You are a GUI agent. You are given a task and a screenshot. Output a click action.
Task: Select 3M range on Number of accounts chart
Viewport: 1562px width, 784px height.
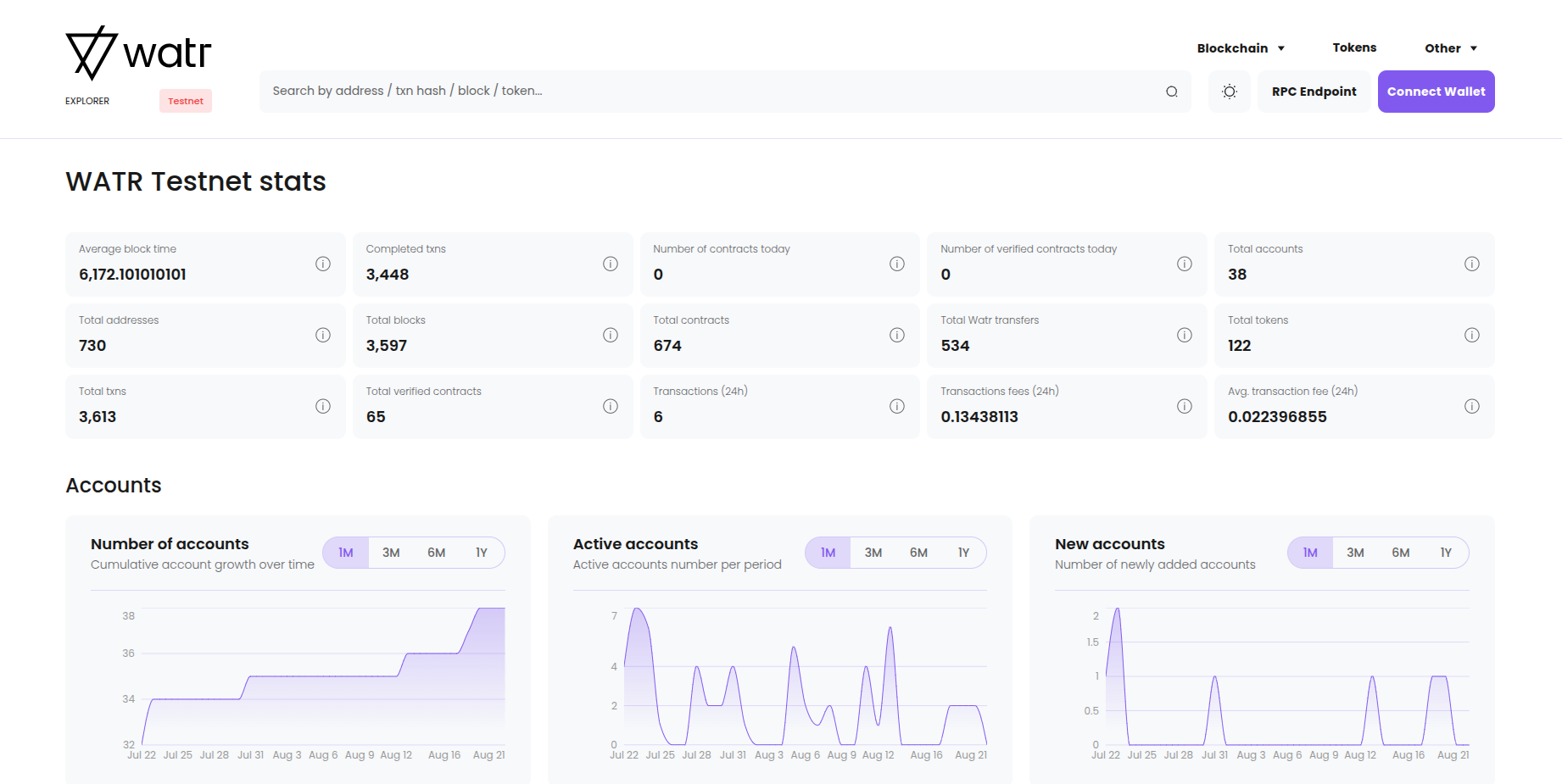391,552
